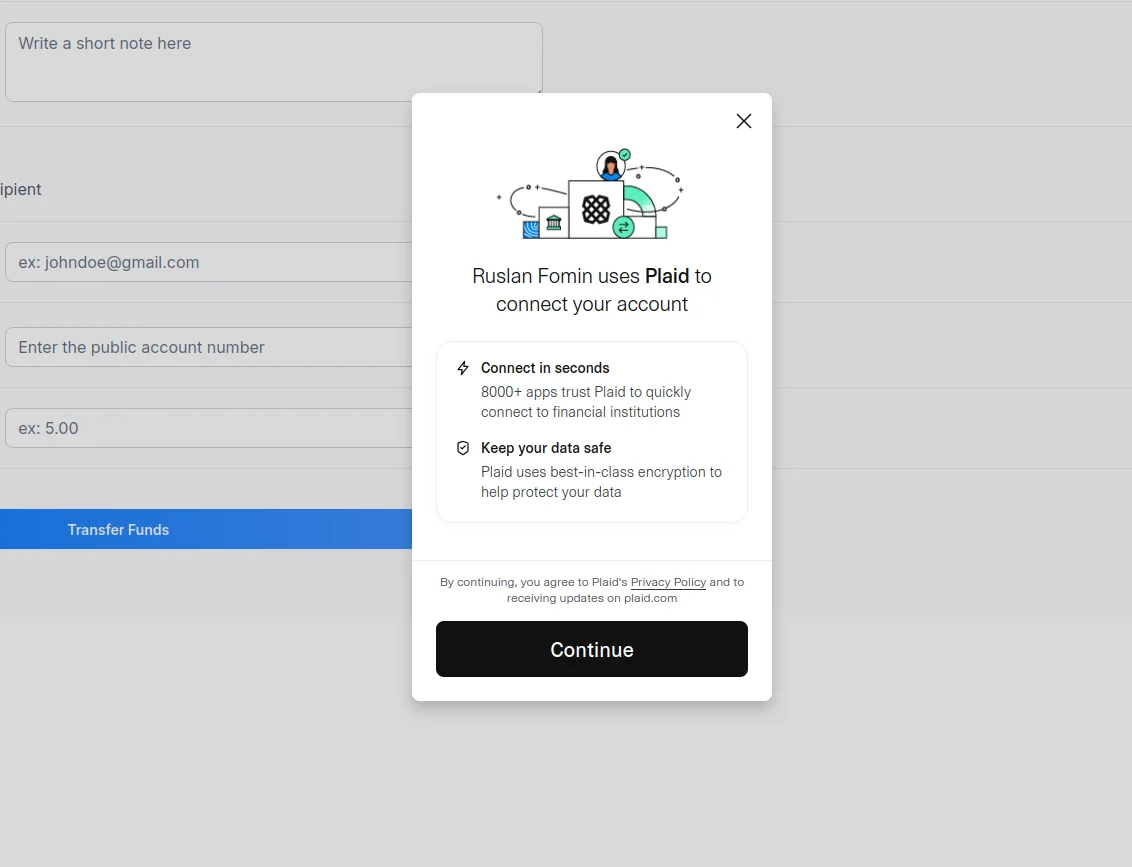The image size is (1132, 867).
Task: Focus the short note text area
Action: (273, 62)
